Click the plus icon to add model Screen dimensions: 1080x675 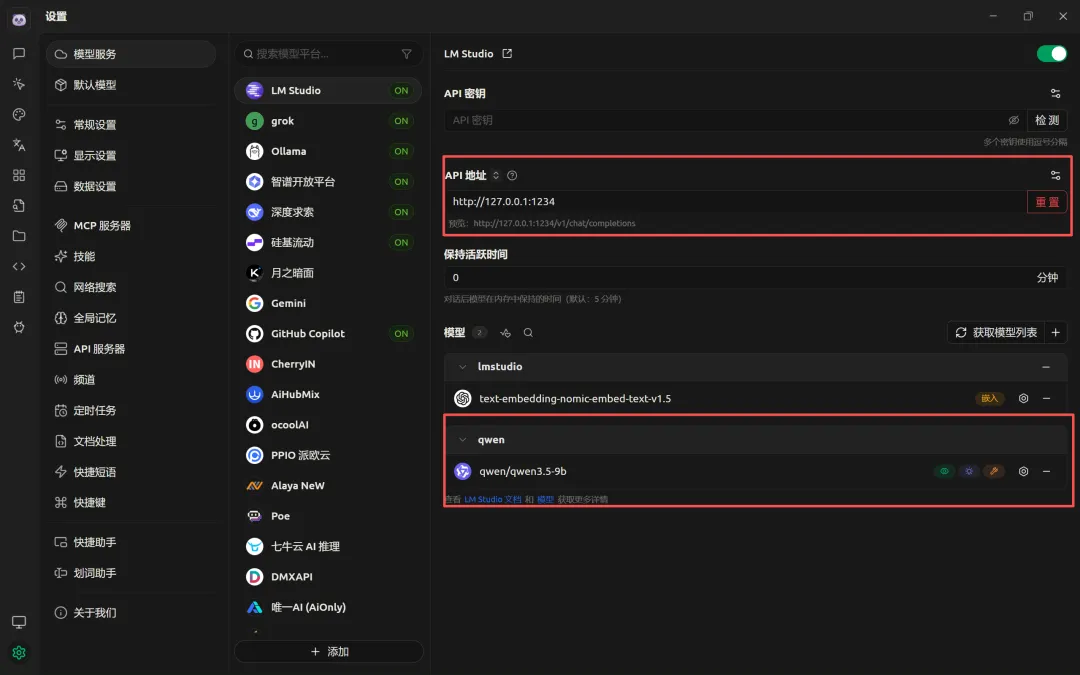[1055, 333]
